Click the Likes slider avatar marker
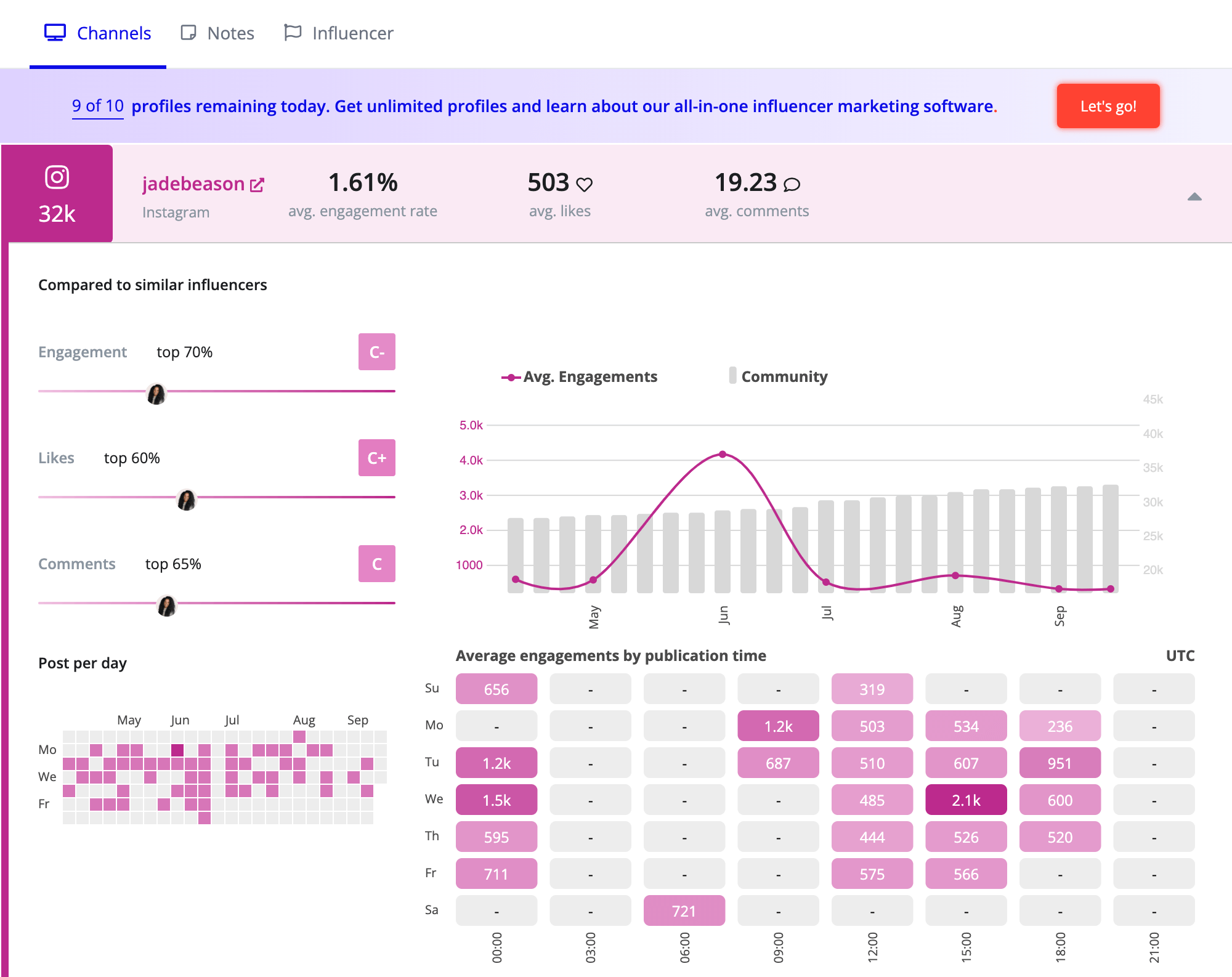Image resolution: width=1232 pixels, height=977 pixels. tap(186, 500)
